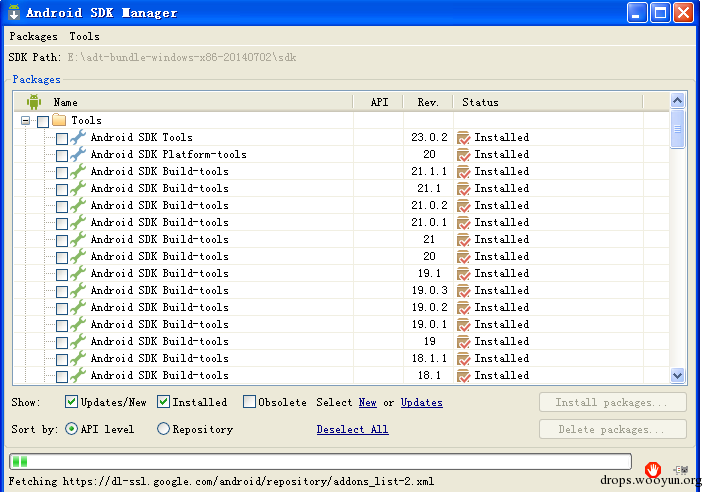Check the Android SDK Platform-tools checkbox

point(62,155)
